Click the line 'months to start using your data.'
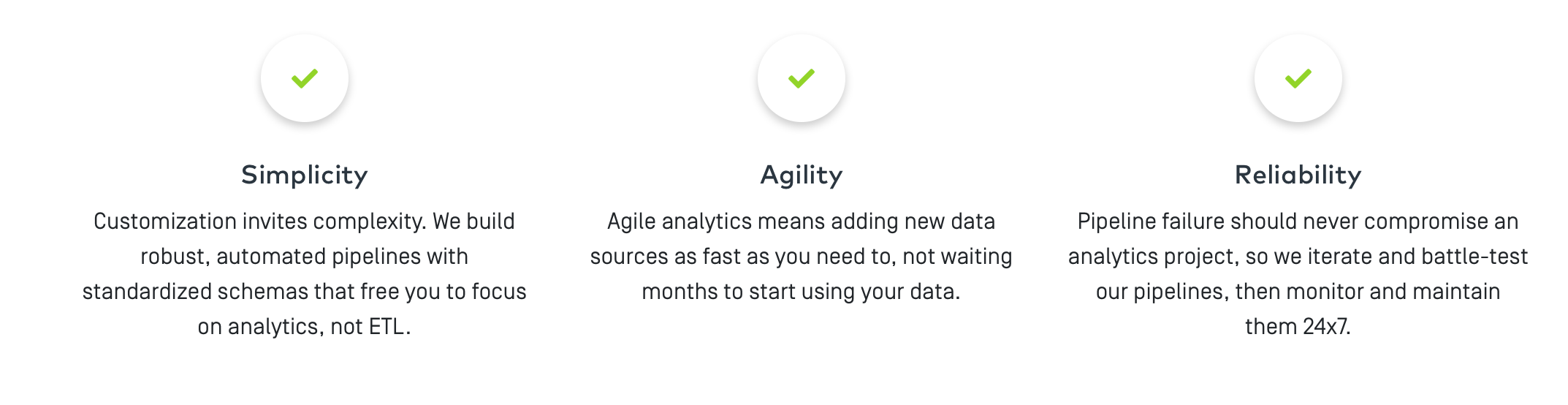This screenshot has height=405, width=1568. pos(802,292)
